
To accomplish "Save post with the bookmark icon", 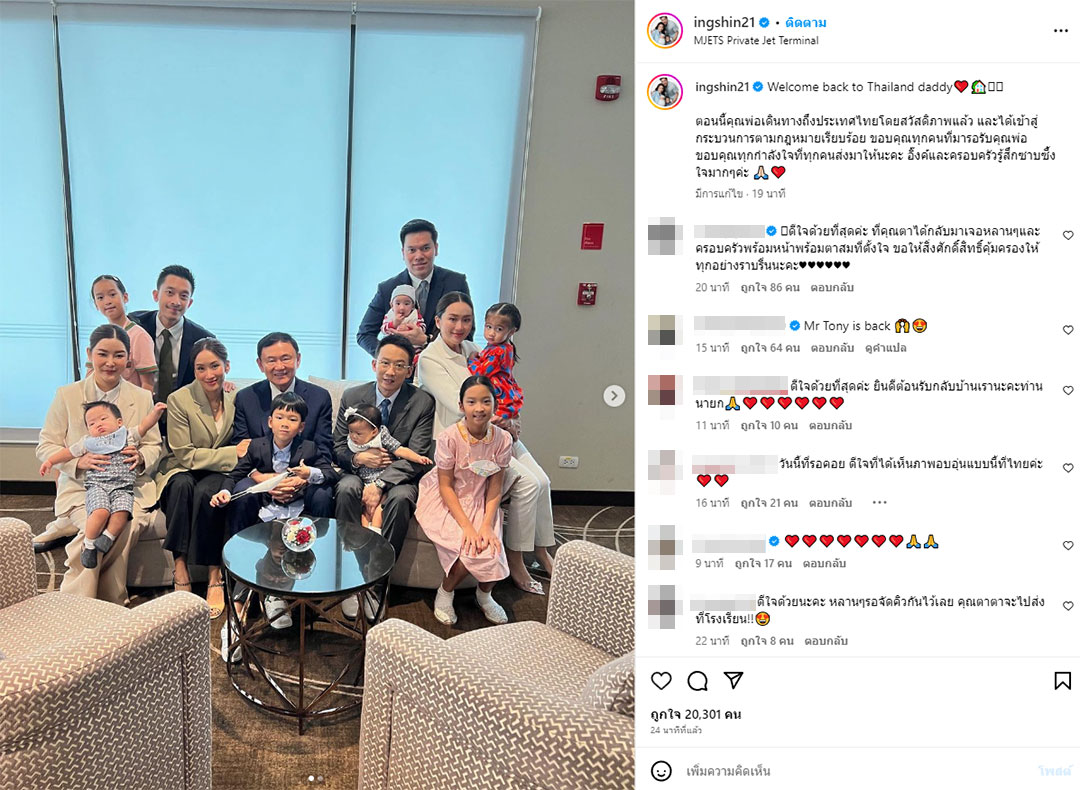I will pos(1062,680).
